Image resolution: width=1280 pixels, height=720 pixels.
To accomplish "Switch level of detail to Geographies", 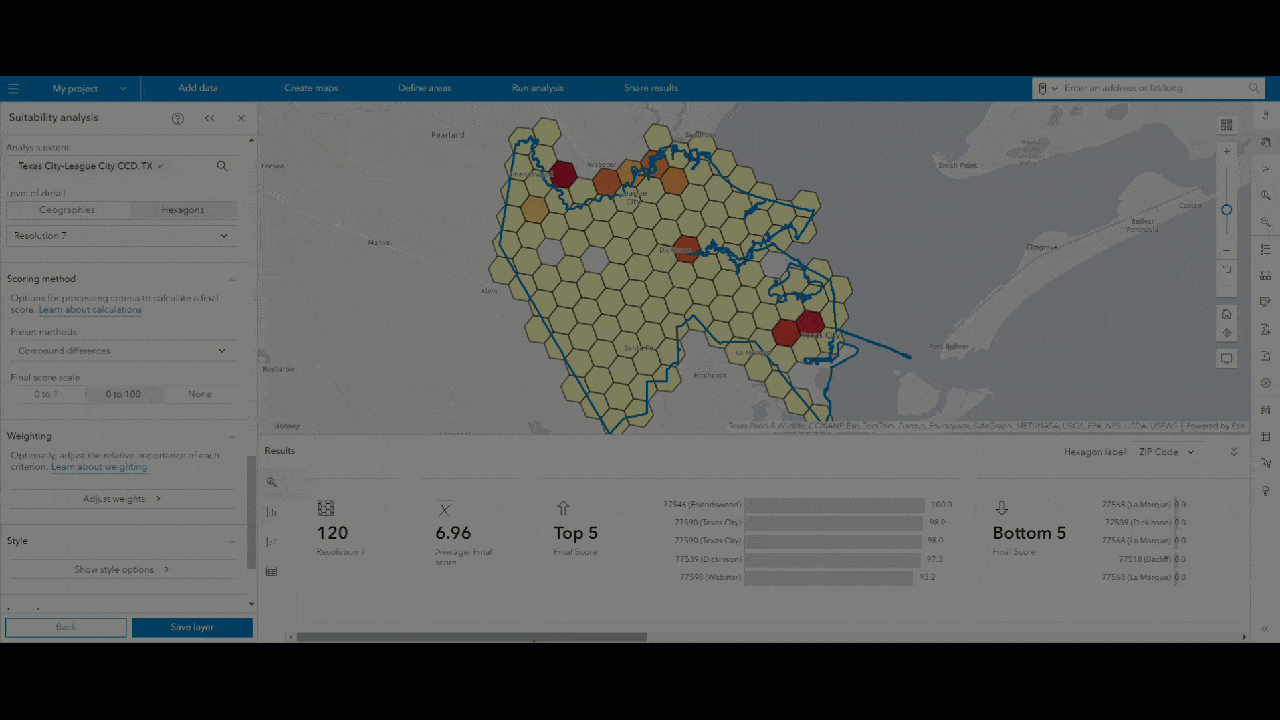I will pos(66,209).
